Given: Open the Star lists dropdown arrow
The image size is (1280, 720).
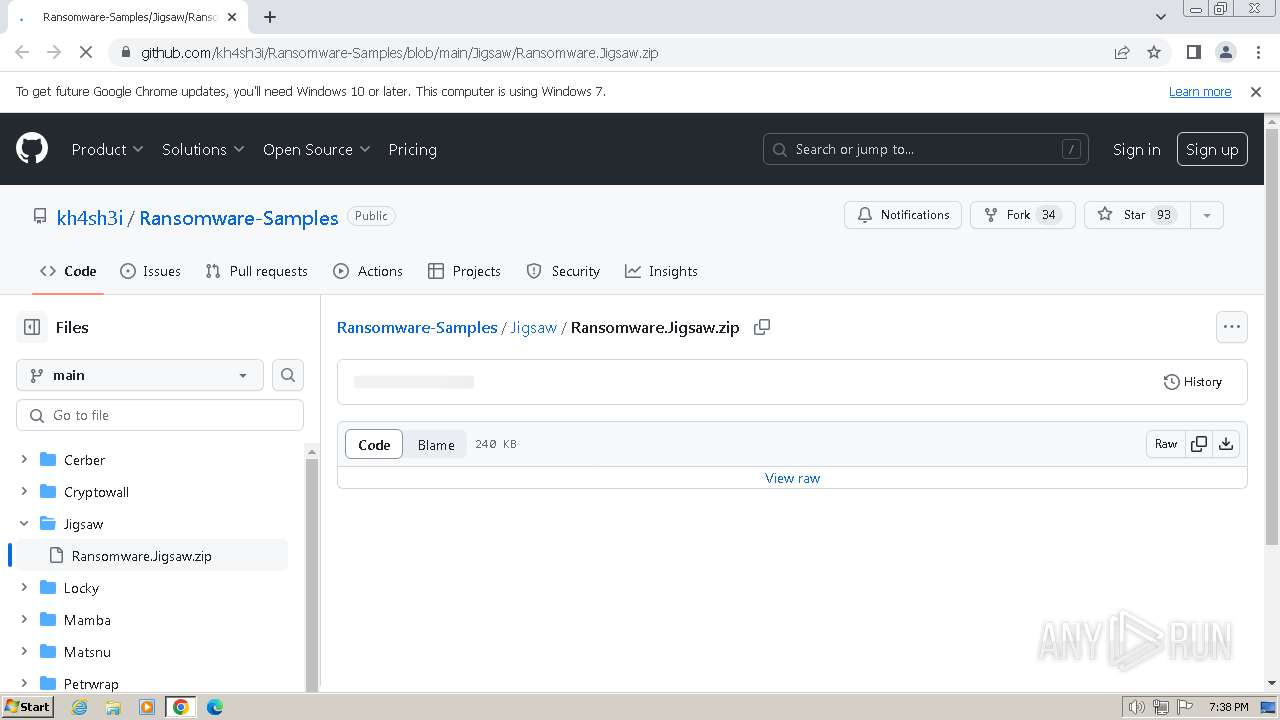Looking at the screenshot, I should click(1207, 215).
